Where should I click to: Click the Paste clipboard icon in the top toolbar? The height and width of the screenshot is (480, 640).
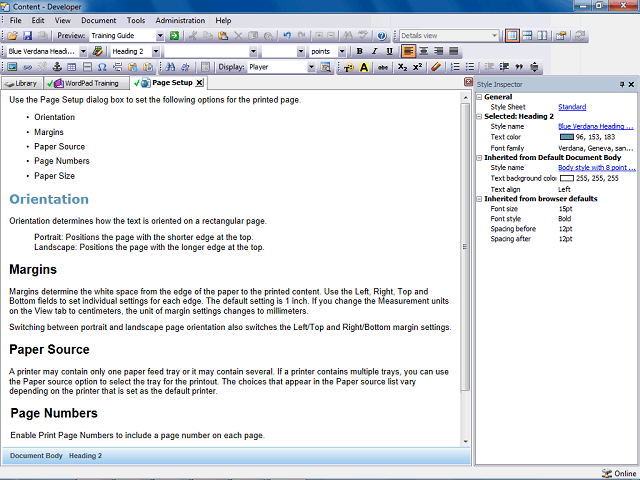coord(223,36)
